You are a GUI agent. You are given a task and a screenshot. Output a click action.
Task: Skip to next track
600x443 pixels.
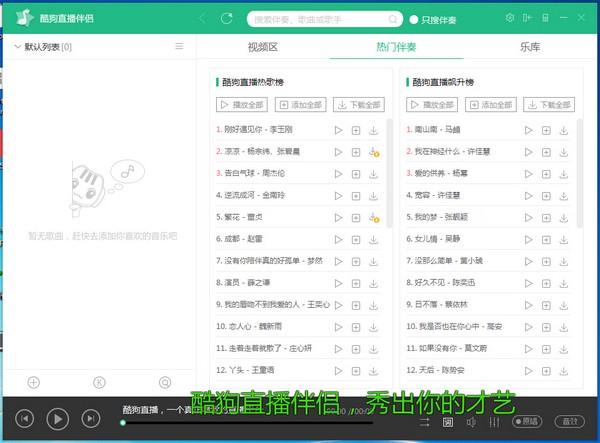[x=91, y=419]
